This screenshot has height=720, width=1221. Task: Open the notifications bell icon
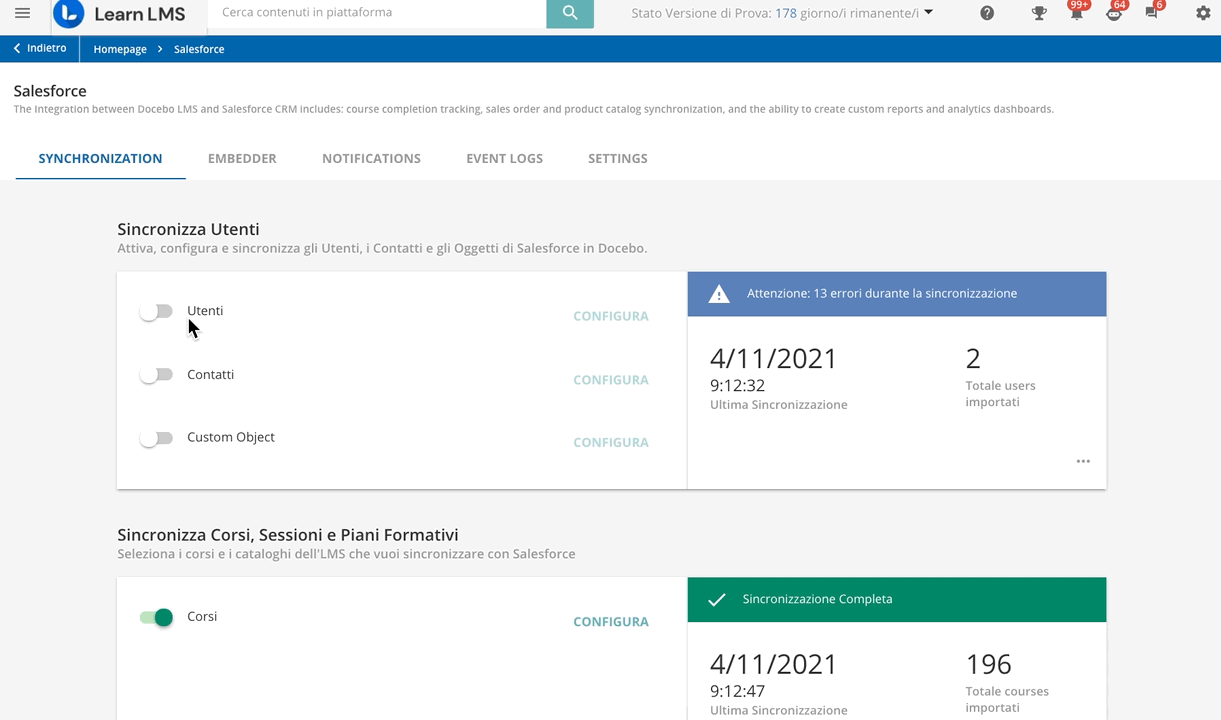point(1077,14)
